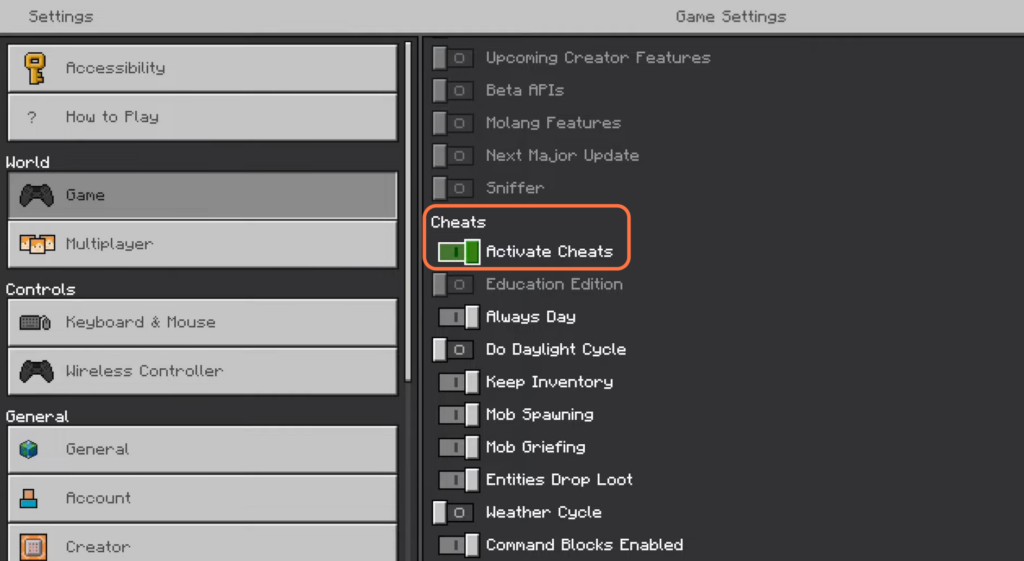Screen dimensions: 1024x561
Task: Open the Accessibility settings tab
Action: pos(202,68)
